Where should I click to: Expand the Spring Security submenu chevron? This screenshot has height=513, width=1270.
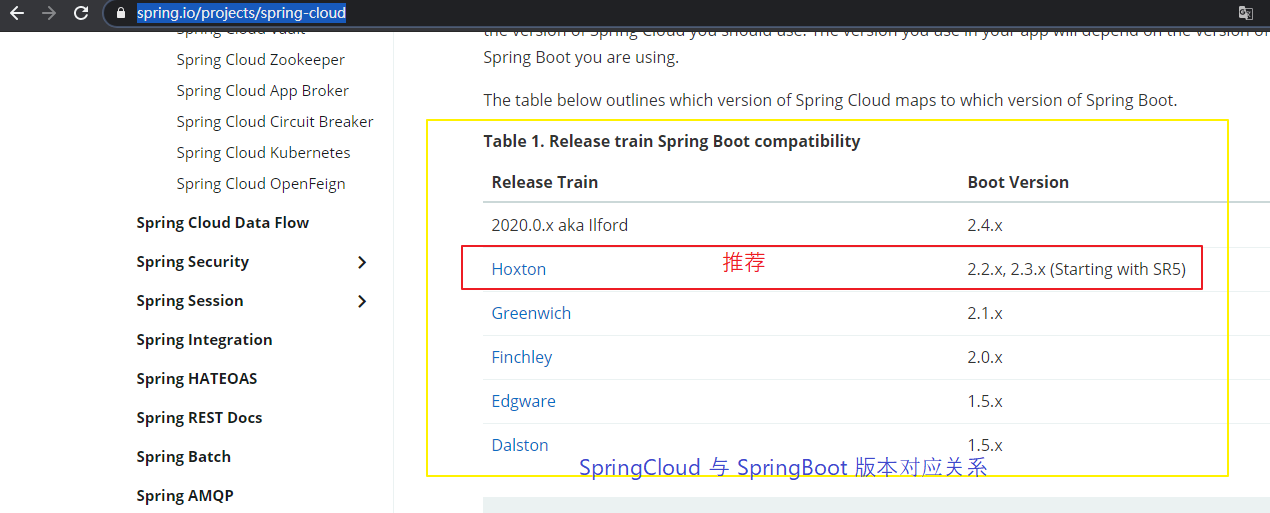(362, 262)
